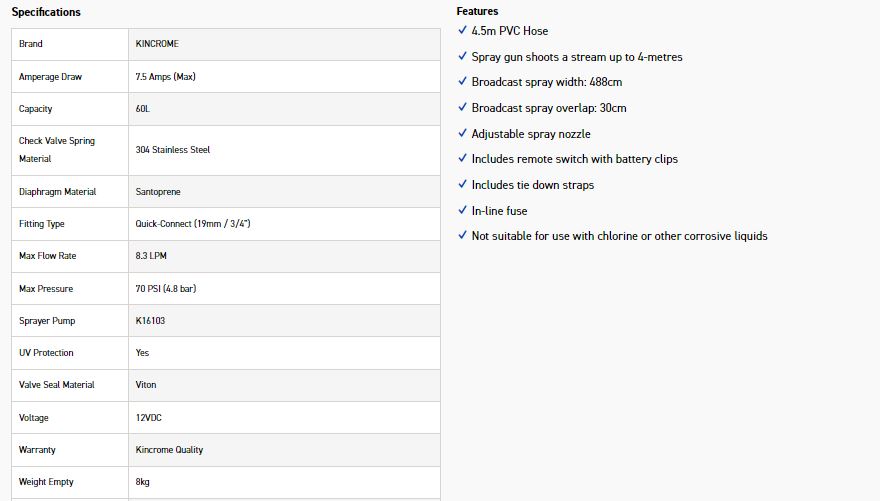Click the Quick-Connect fitting type value

pyautogui.click(x=192, y=224)
